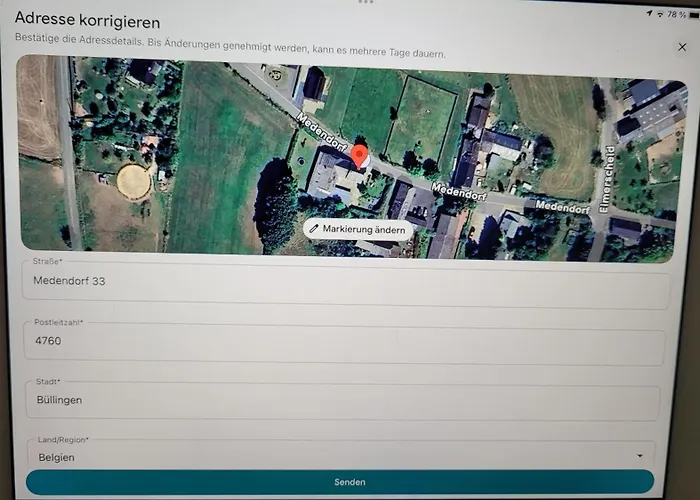Click the battery icon in the status bar
Image resolution: width=700 pixels, height=500 pixels.
[x=694, y=15]
